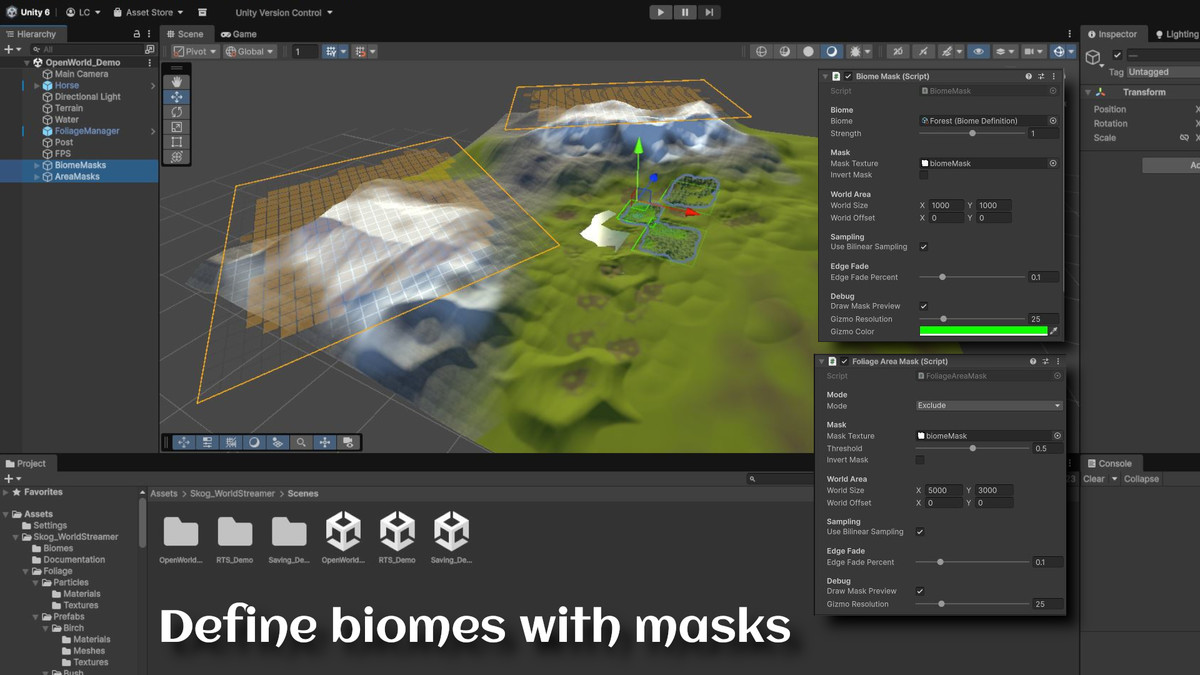Expand the AreaMasks object
This screenshot has height=675, width=1200.
[x=36, y=176]
